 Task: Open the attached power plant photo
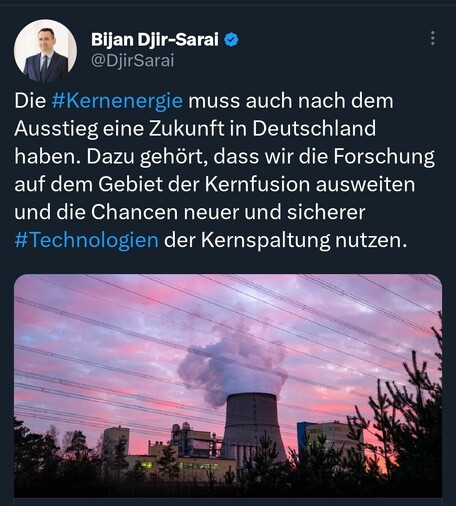(228, 386)
